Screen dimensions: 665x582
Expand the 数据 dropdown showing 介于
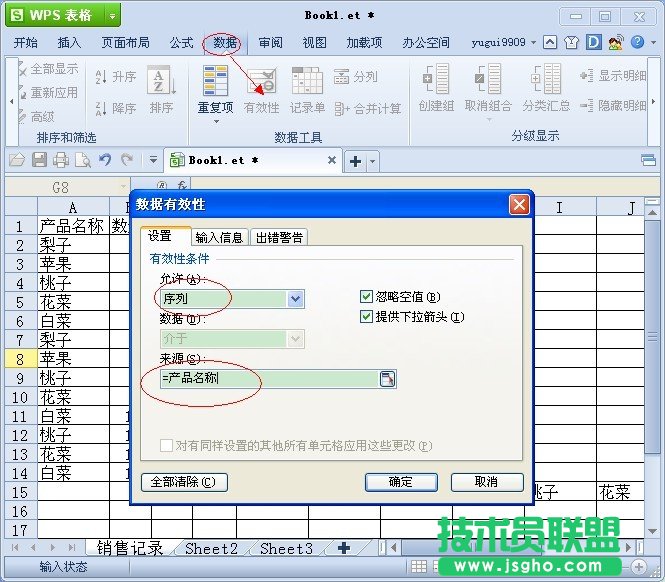[x=295, y=339]
